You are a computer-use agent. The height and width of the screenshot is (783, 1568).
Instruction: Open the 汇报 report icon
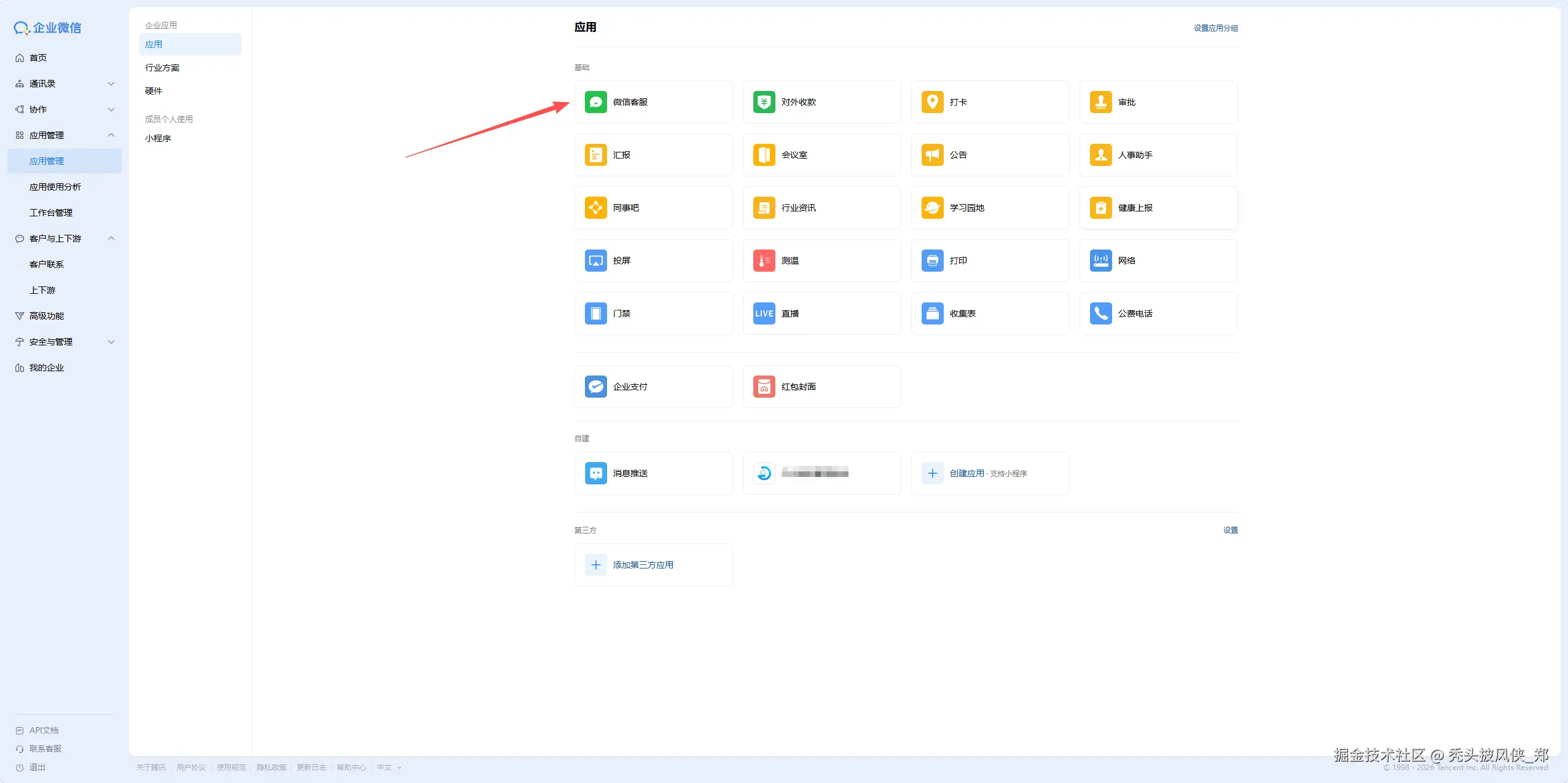click(x=595, y=155)
